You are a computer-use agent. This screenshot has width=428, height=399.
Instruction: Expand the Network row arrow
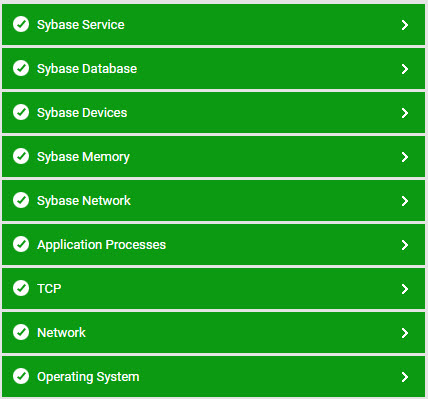pos(405,333)
